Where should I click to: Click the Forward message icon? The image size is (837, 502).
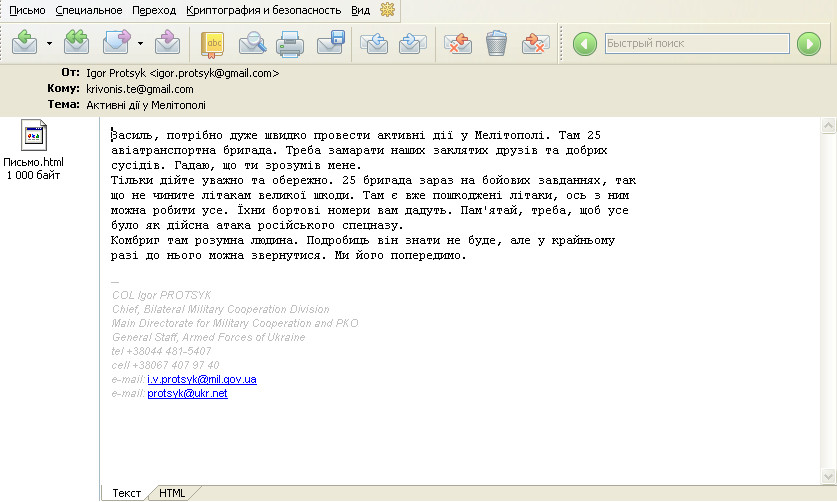[x=117, y=43]
